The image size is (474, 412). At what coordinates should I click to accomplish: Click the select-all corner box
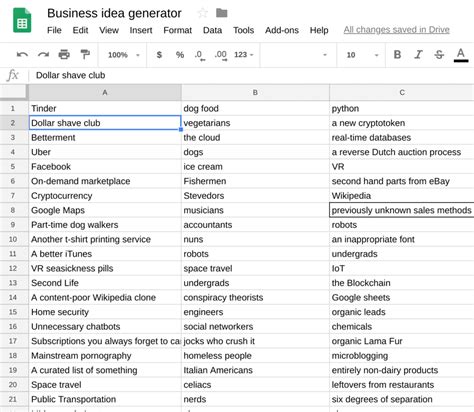point(13,92)
